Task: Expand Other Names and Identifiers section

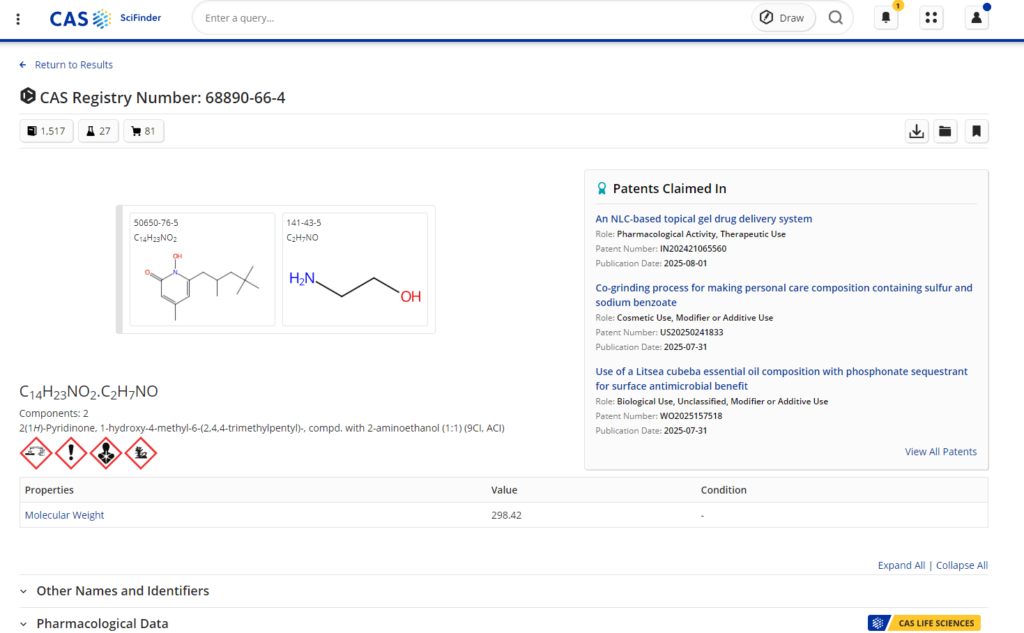Action: tap(122, 591)
